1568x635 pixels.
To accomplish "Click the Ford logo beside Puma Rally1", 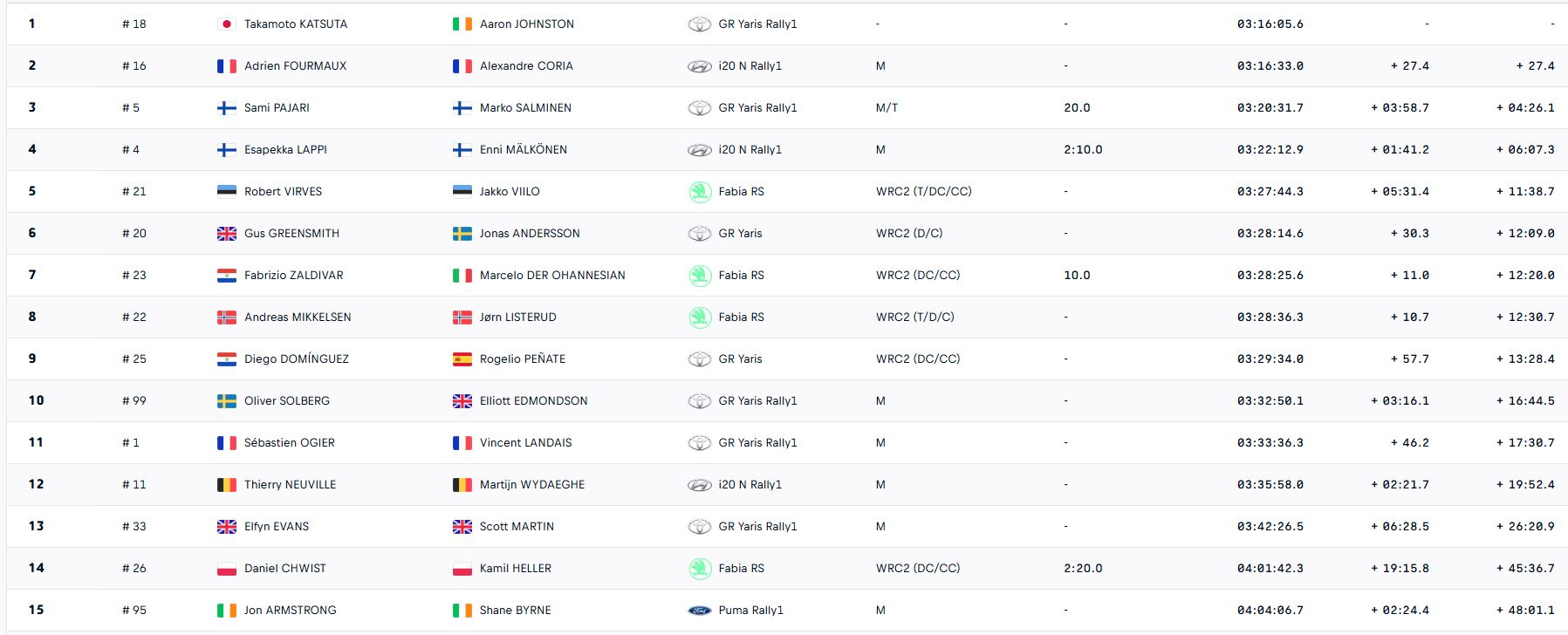I will [699, 611].
